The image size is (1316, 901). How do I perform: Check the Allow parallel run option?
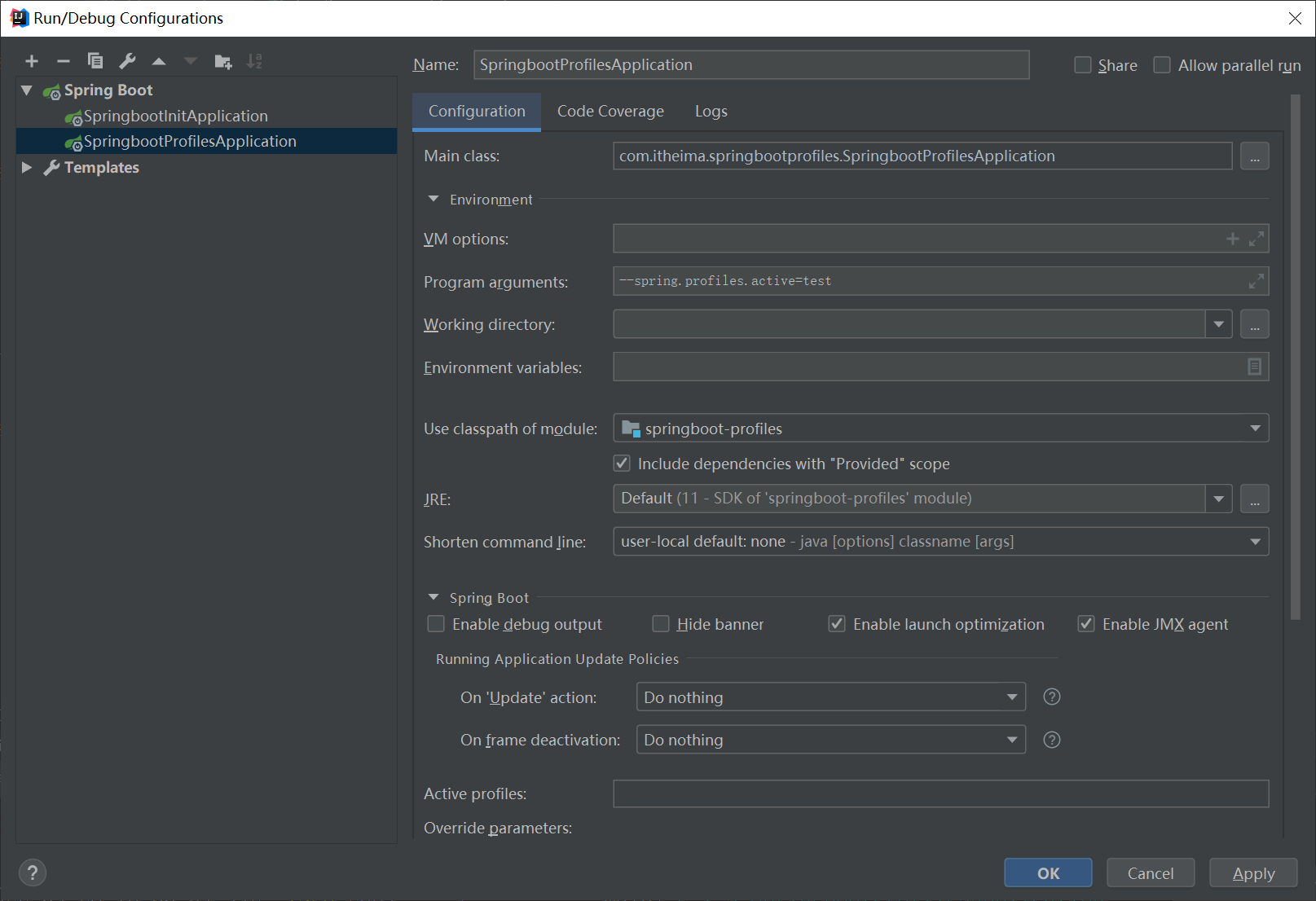(x=1162, y=65)
